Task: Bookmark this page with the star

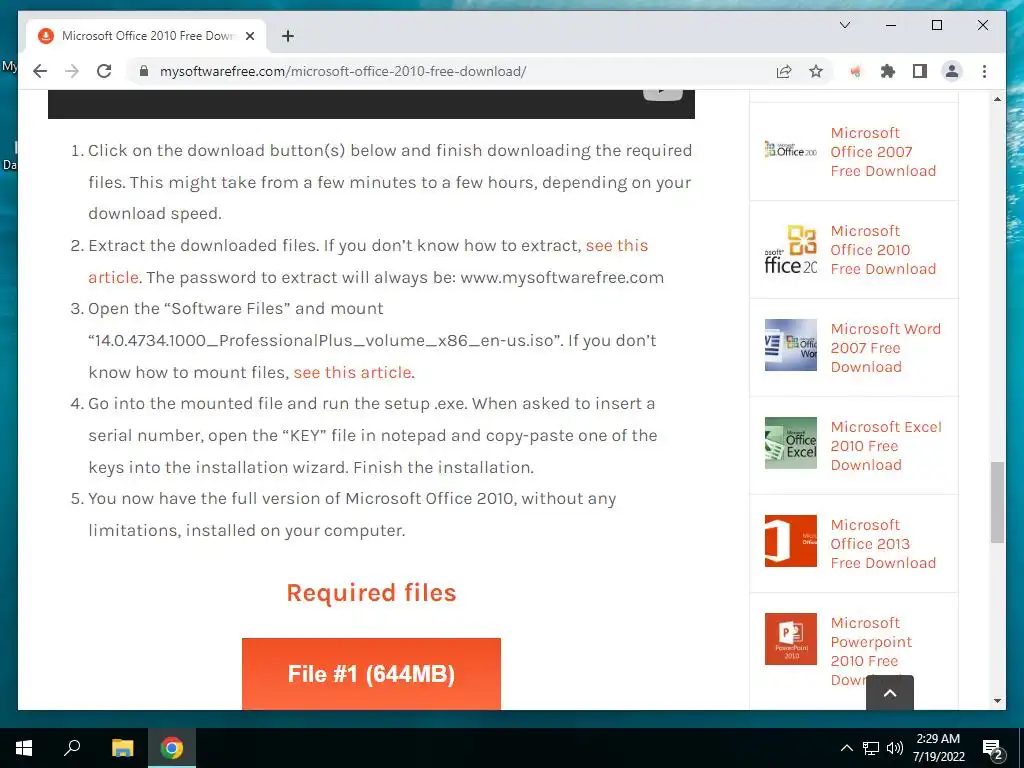Action: tap(816, 71)
